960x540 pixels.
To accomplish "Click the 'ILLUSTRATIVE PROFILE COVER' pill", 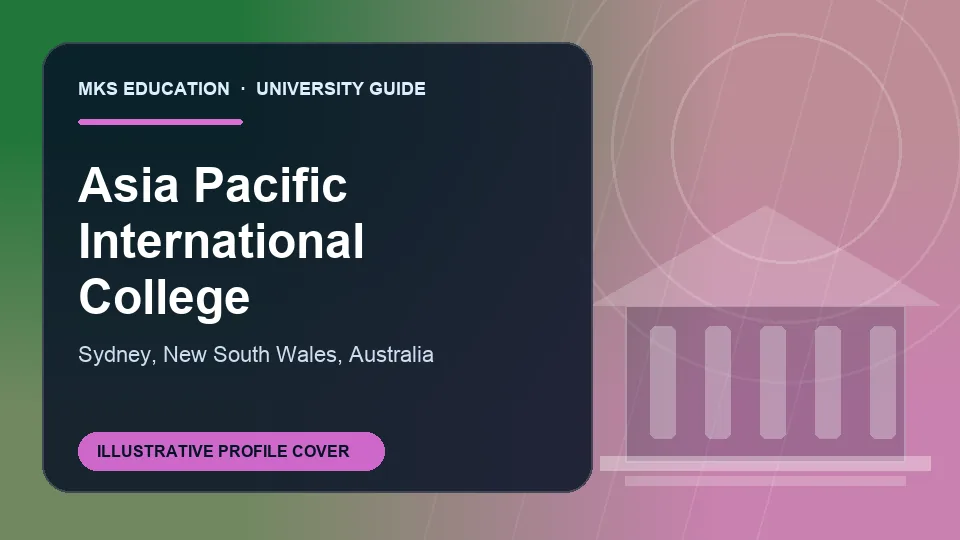I will coord(231,451).
